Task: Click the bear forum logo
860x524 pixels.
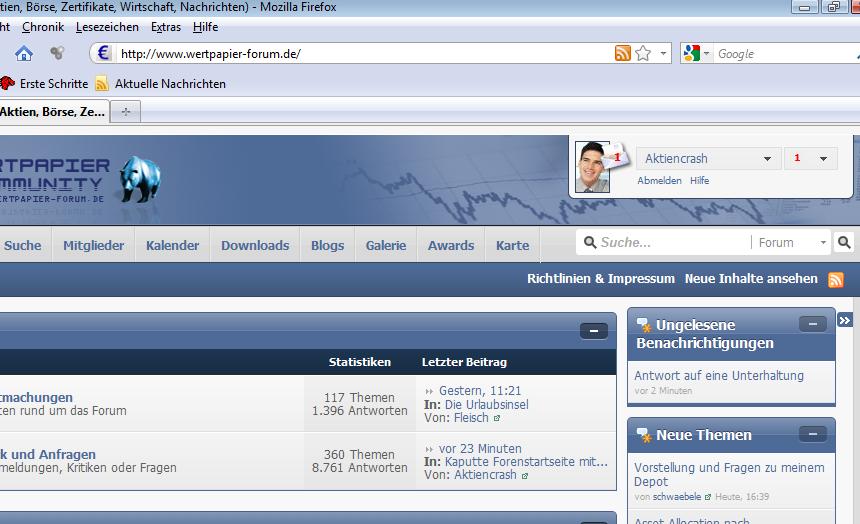Action: [140, 179]
